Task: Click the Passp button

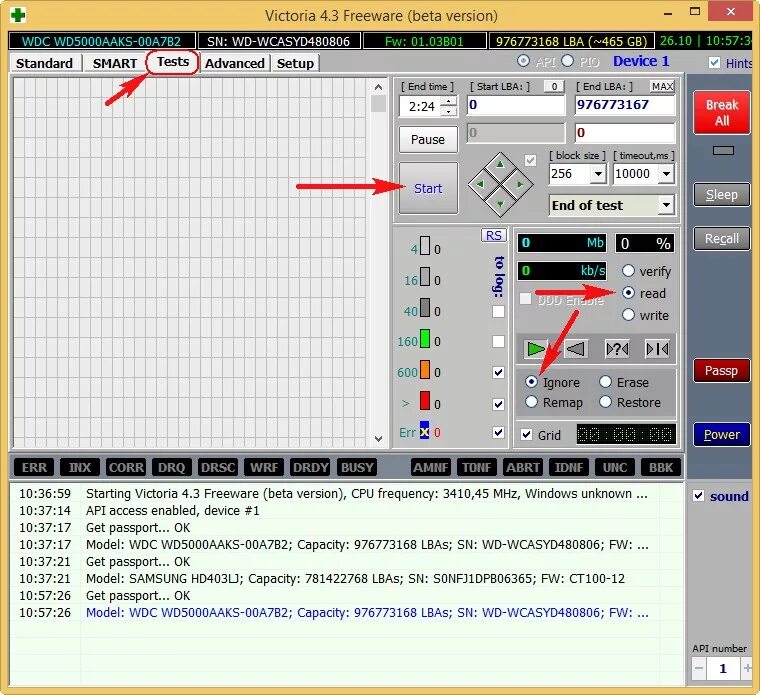Action: 722,370
